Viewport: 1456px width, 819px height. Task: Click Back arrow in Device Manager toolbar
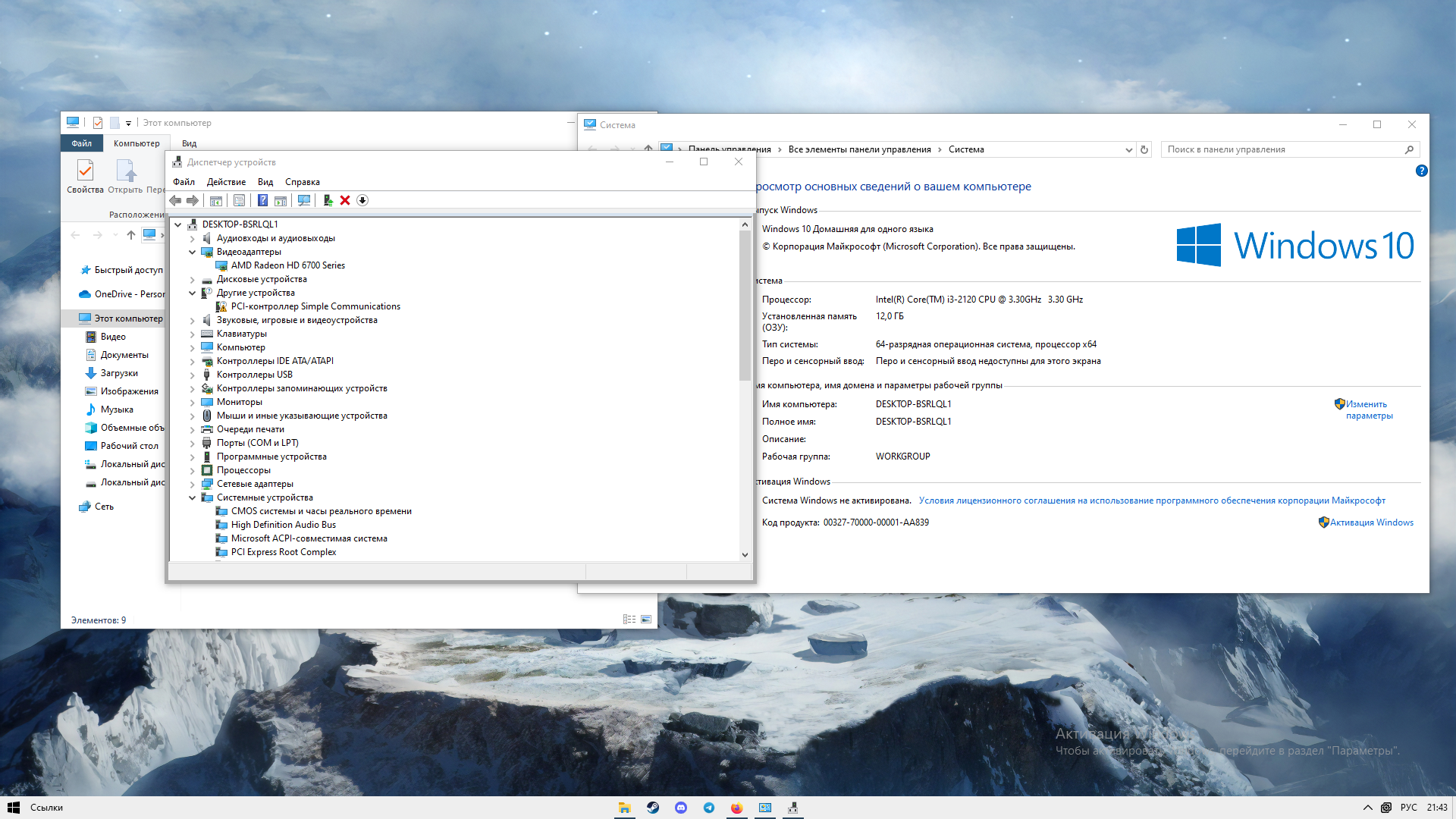coord(175,200)
